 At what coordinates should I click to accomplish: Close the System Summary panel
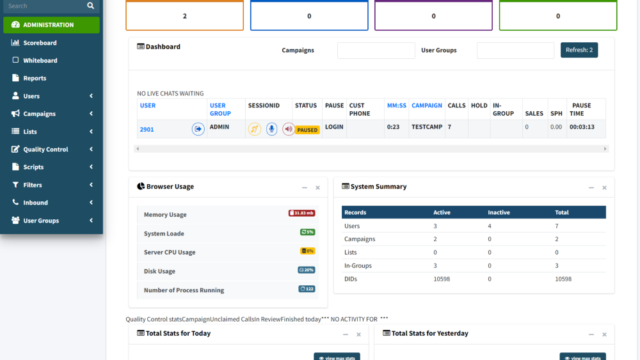pos(604,188)
